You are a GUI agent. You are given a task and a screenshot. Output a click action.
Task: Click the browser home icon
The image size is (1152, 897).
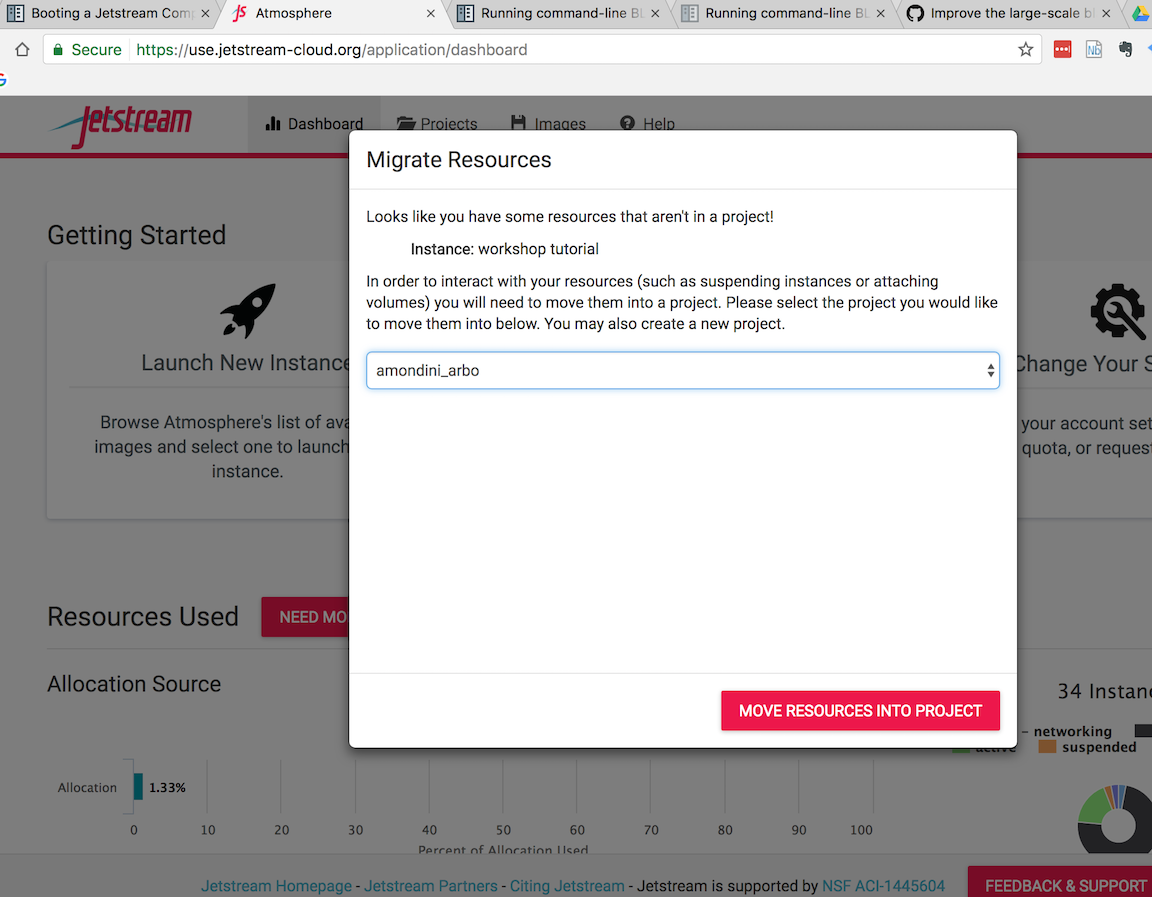tap(22, 50)
